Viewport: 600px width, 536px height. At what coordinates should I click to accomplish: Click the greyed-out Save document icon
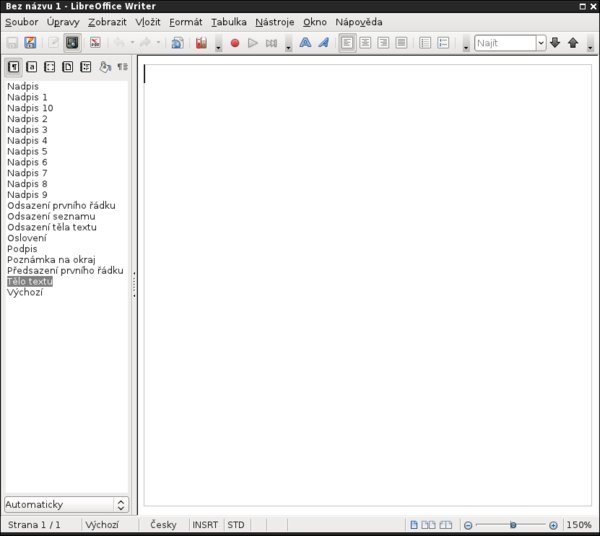(12, 43)
